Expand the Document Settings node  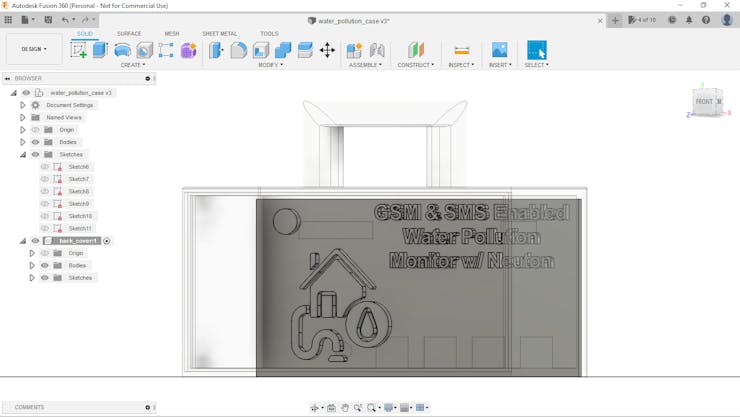pos(22,105)
